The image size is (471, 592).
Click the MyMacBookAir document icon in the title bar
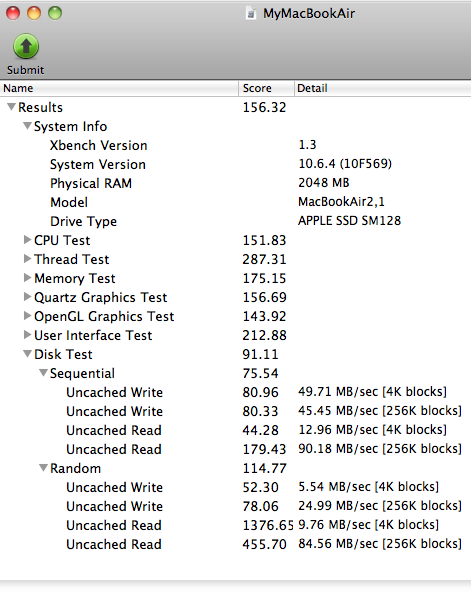pos(251,13)
